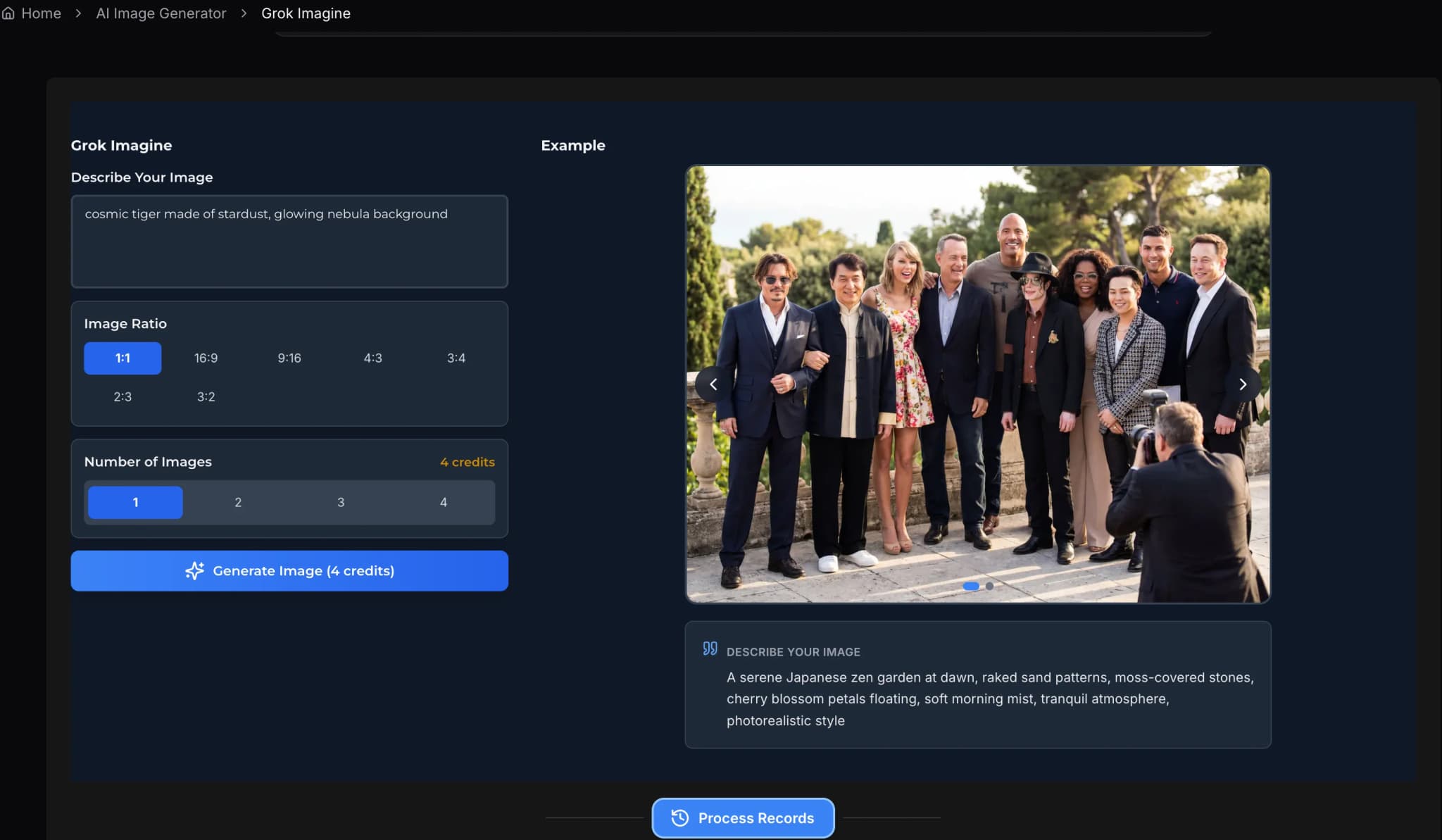Click next arrow on example carousel
This screenshot has height=840, width=1442.
[x=1243, y=384]
